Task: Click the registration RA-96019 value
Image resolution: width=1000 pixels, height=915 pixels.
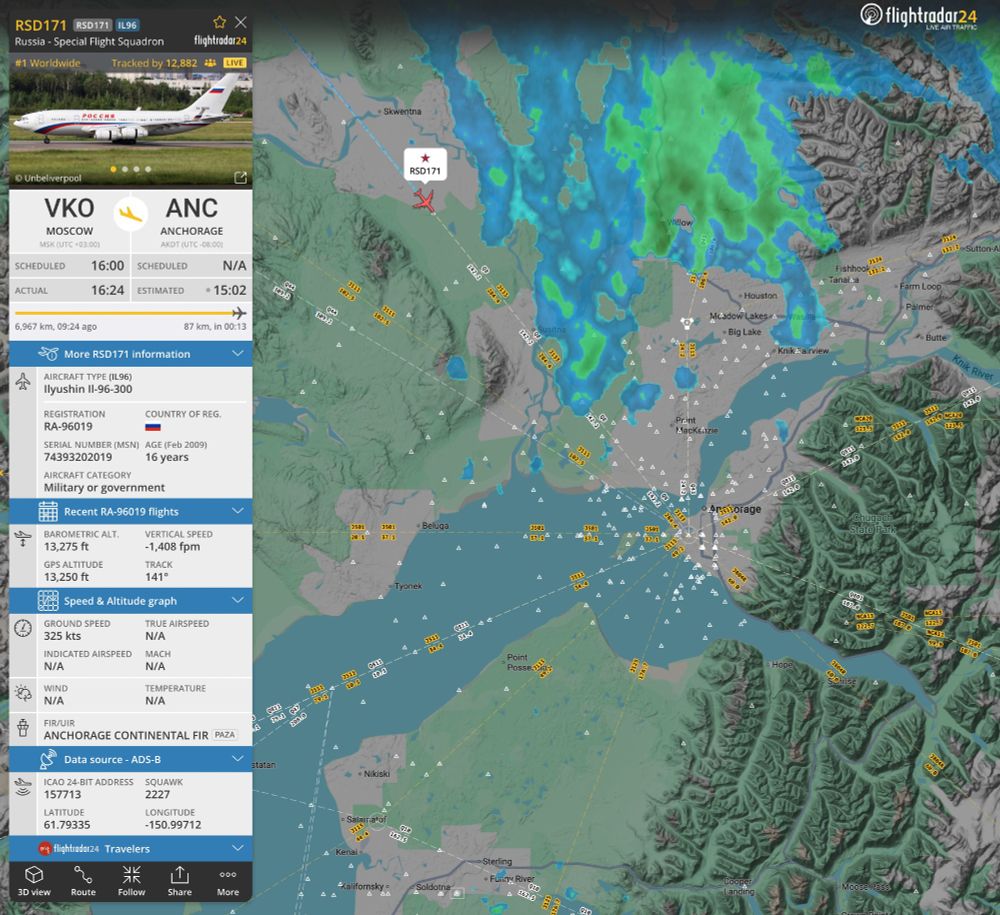Action: (68, 427)
